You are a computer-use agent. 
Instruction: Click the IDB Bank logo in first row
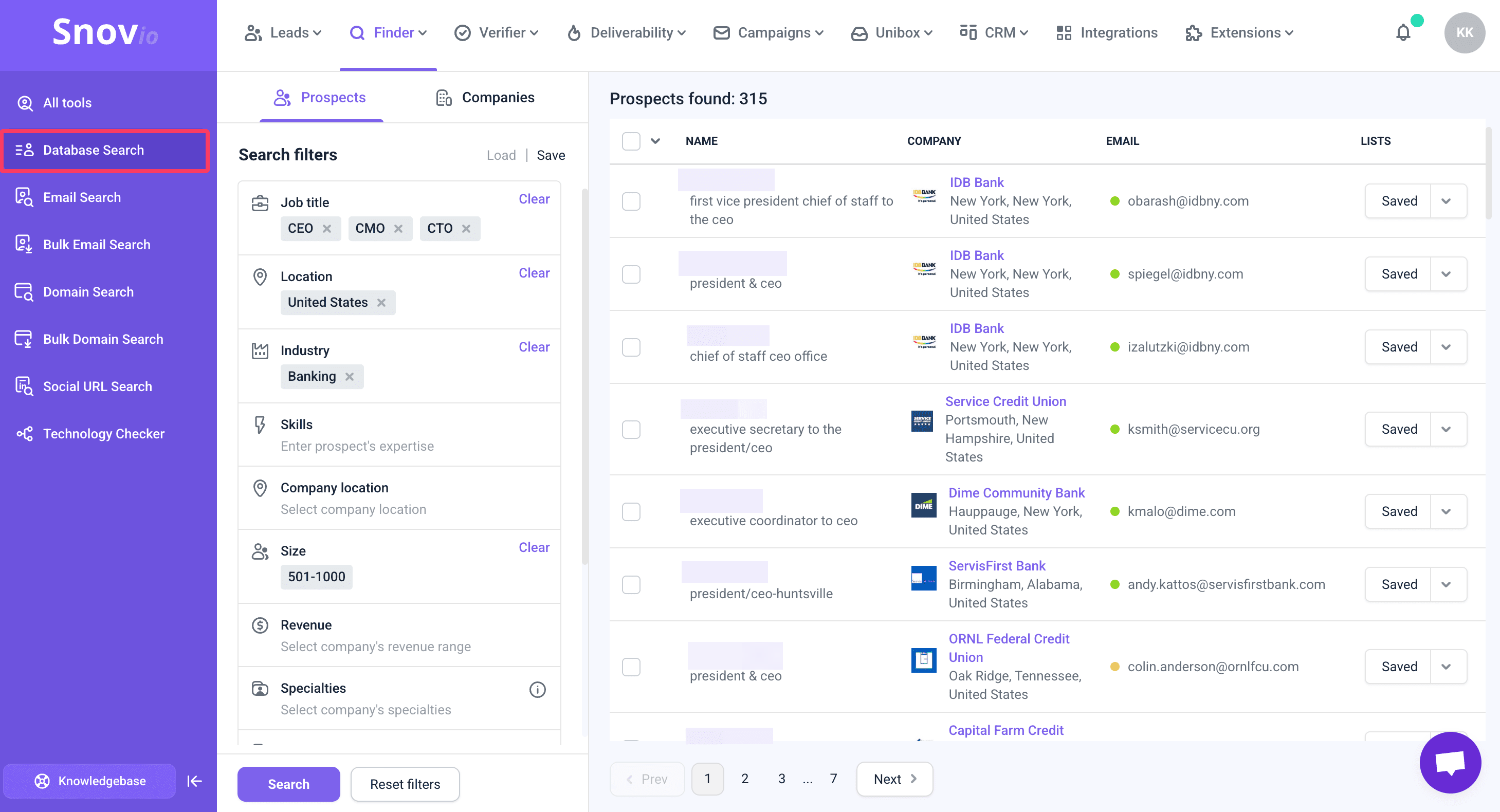pos(924,196)
